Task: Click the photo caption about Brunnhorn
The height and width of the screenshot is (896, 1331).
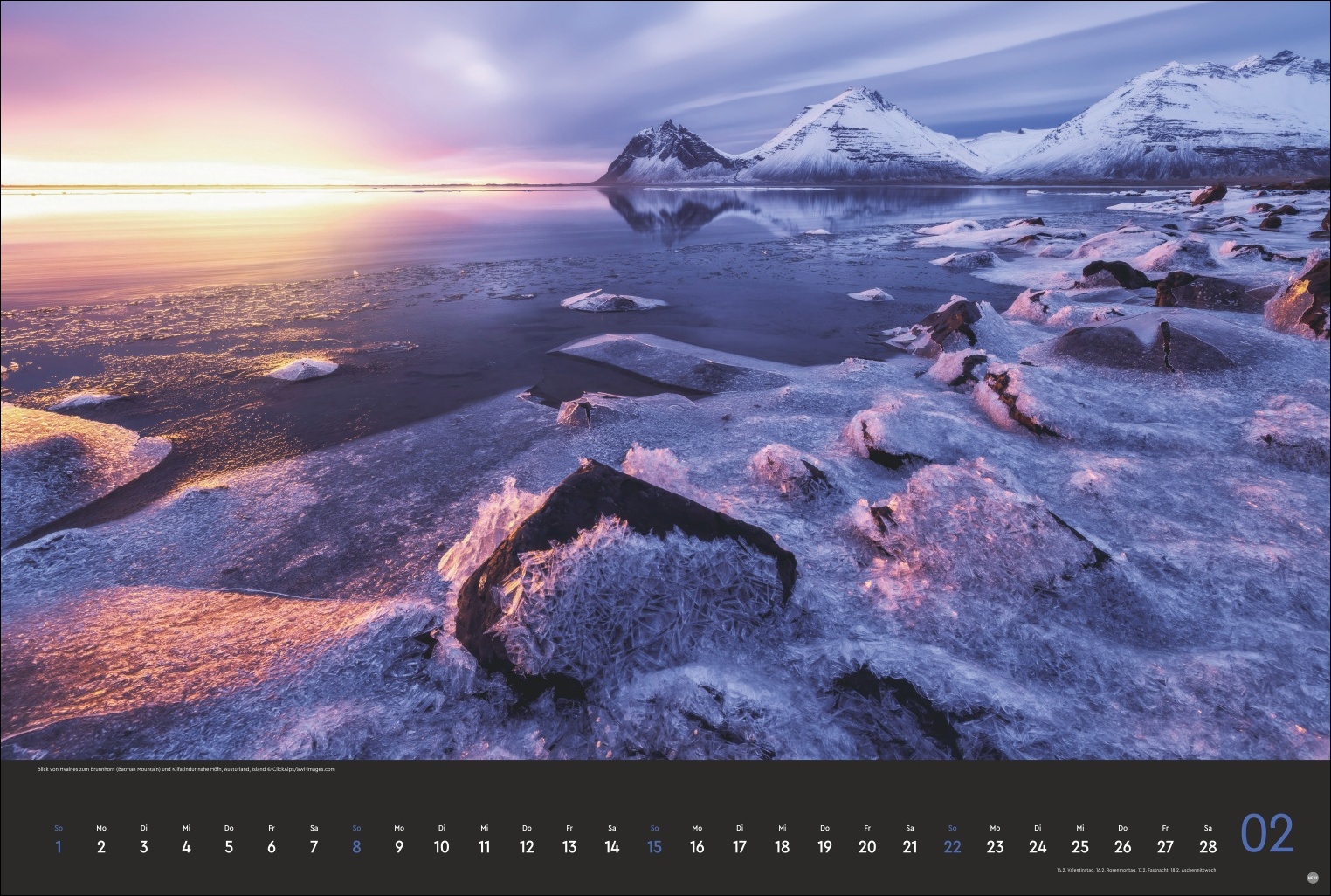Action: click(186, 769)
